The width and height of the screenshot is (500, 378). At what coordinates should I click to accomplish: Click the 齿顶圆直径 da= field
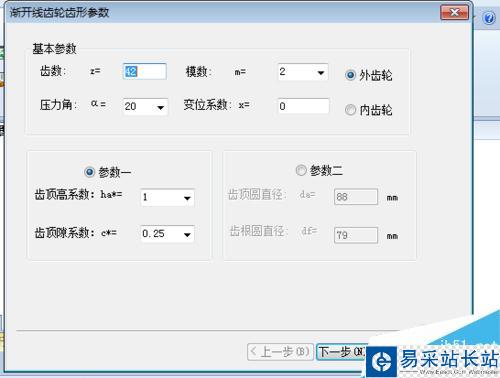click(x=356, y=197)
